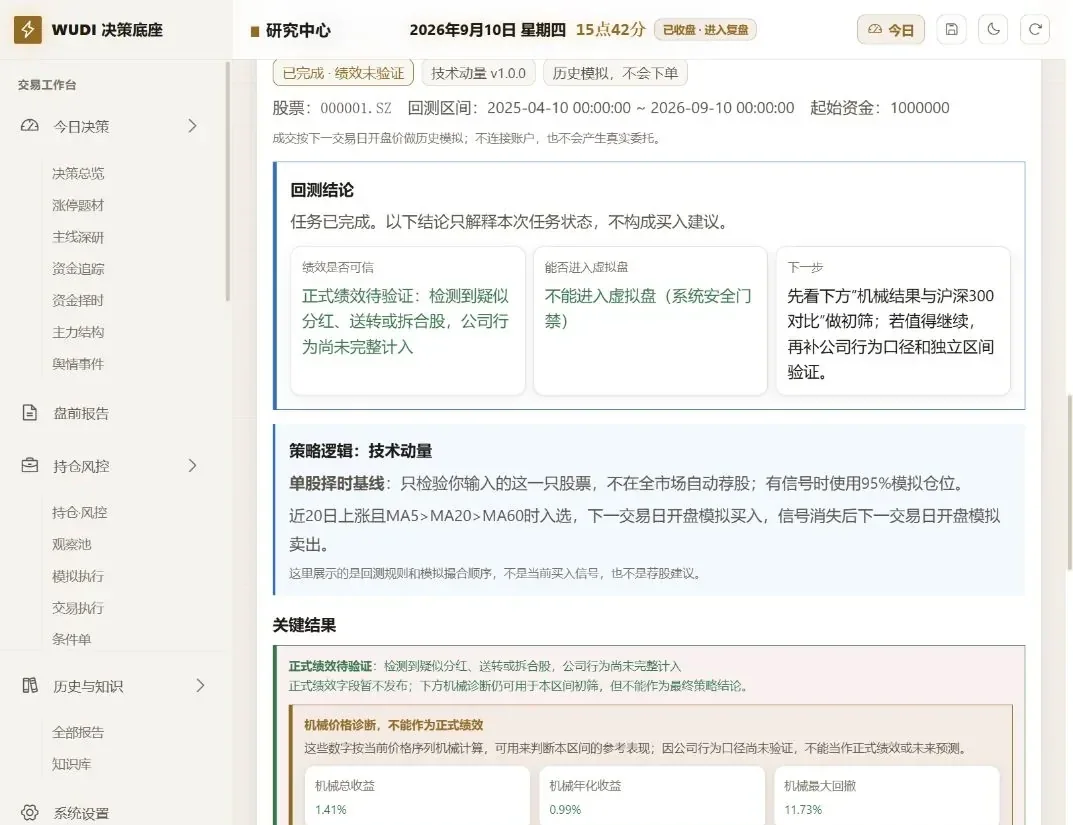Open 交易执行 in sidebar
1073x825 pixels.
coord(78,607)
